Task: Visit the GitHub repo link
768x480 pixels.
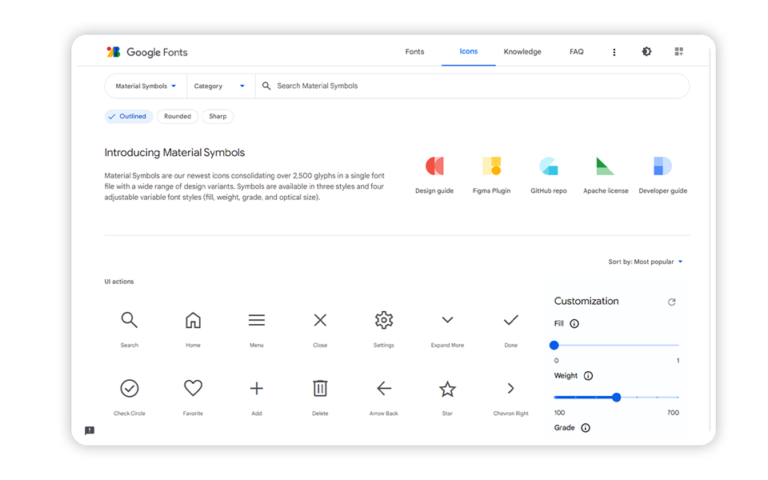Action: tap(549, 175)
